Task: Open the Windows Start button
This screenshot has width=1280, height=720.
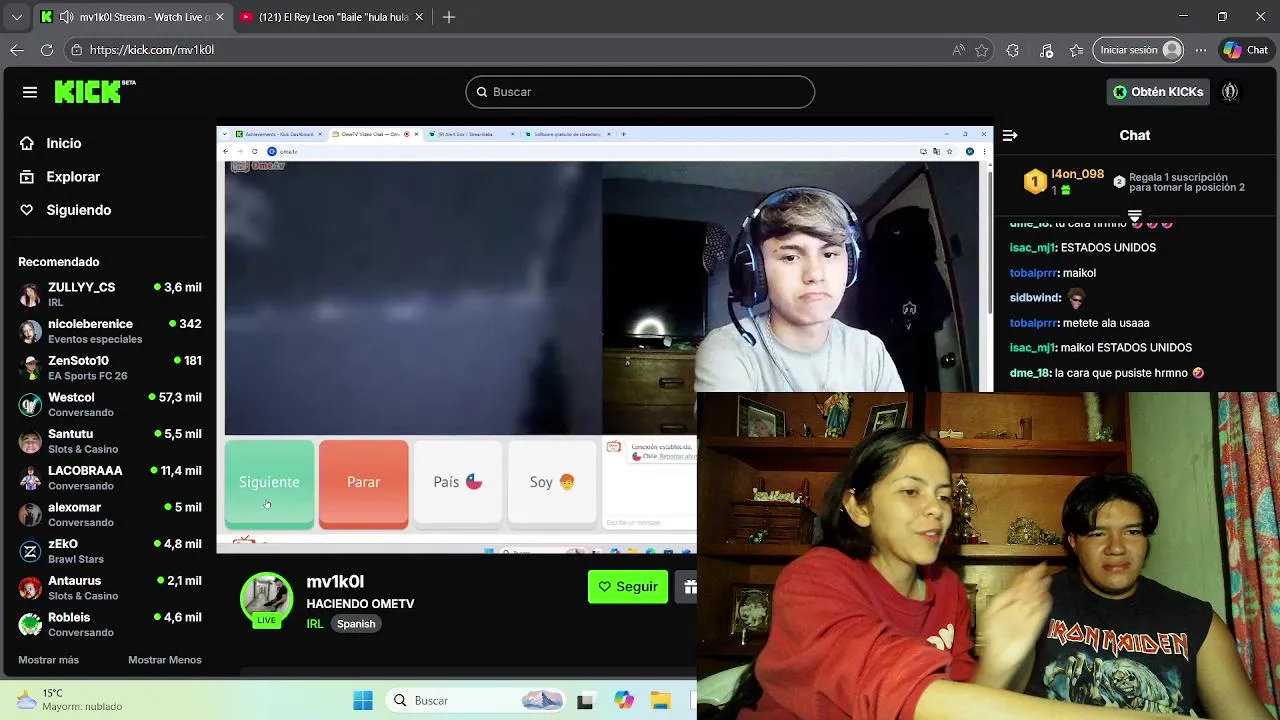Action: click(363, 701)
